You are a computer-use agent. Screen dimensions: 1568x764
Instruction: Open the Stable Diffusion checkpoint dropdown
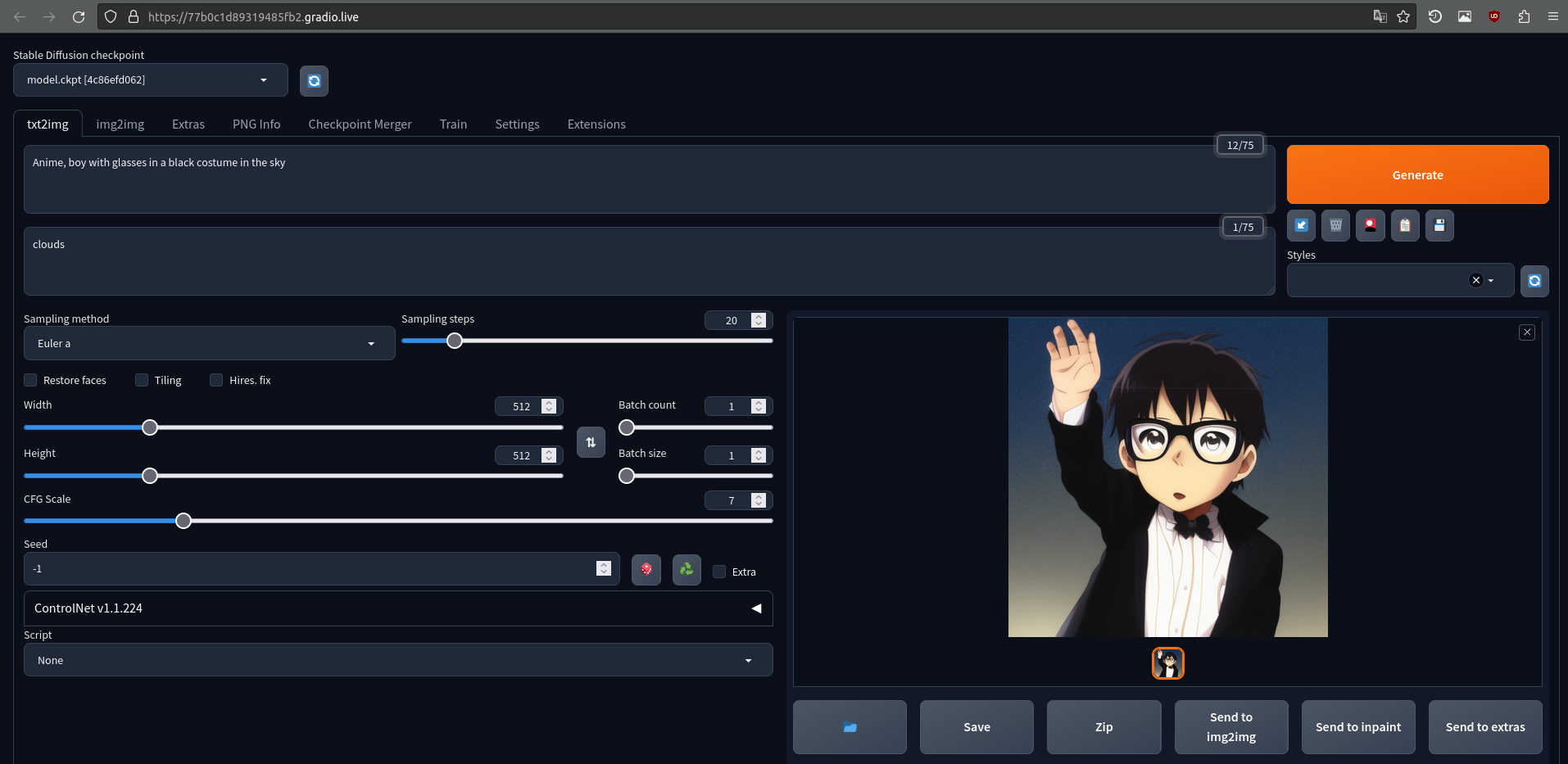pos(151,80)
